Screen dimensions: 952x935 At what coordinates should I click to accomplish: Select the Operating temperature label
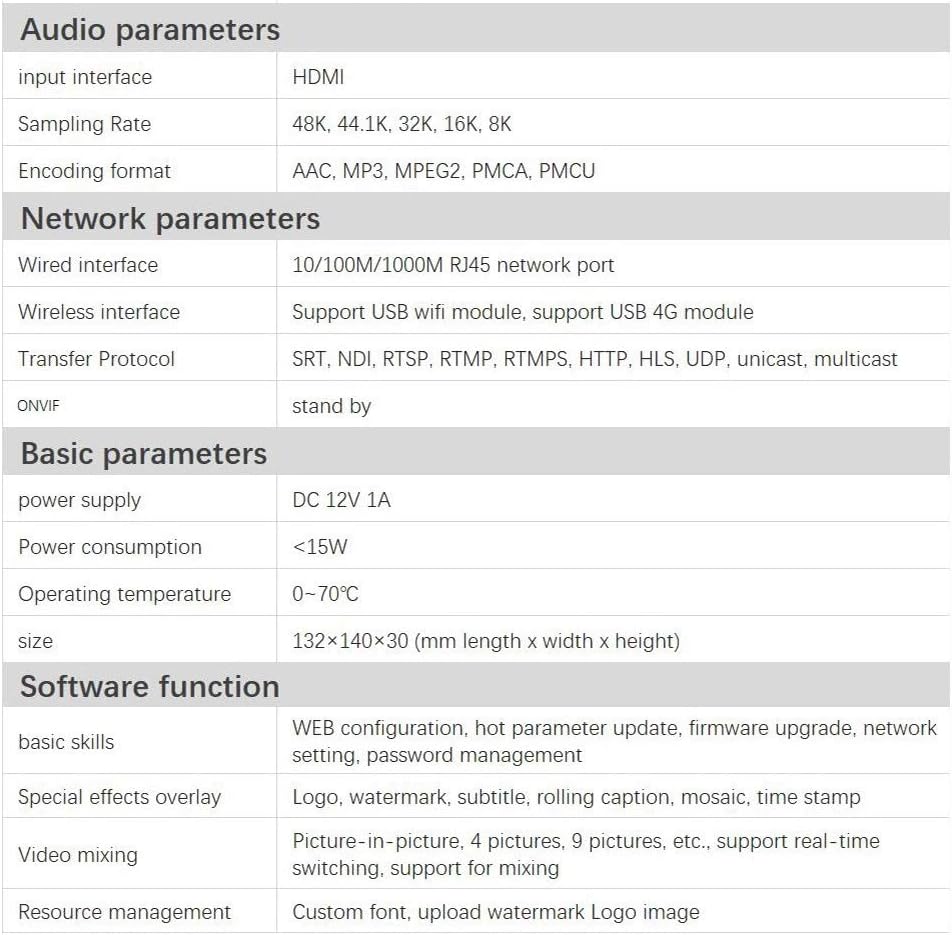pos(124,594)
